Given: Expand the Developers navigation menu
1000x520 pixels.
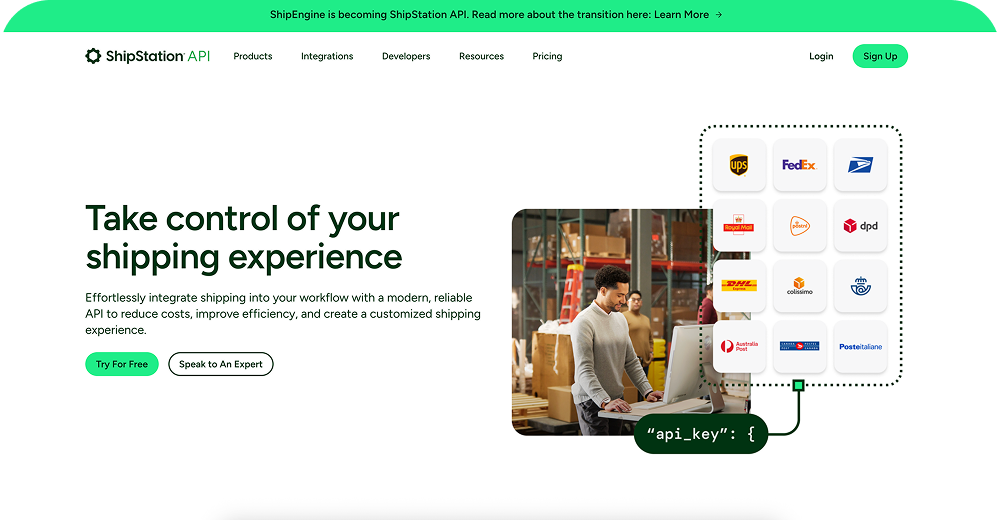Looking at the screenshot, I should pyautogui.click(x=406, y=56).
